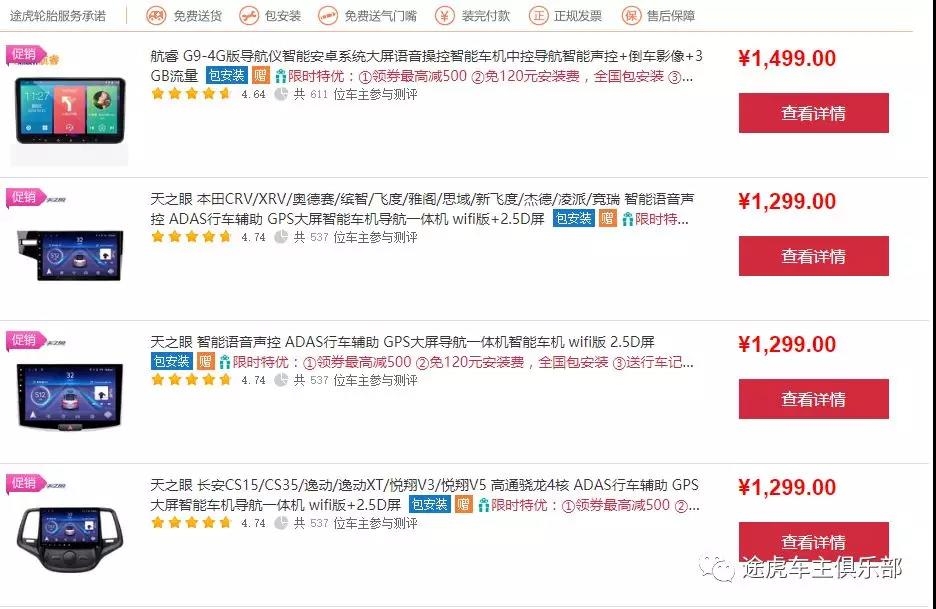The image size is (936, 609).
Task: Open the 天之眼 长安CS15/CS35 product title link
Action: pos(424,495)
